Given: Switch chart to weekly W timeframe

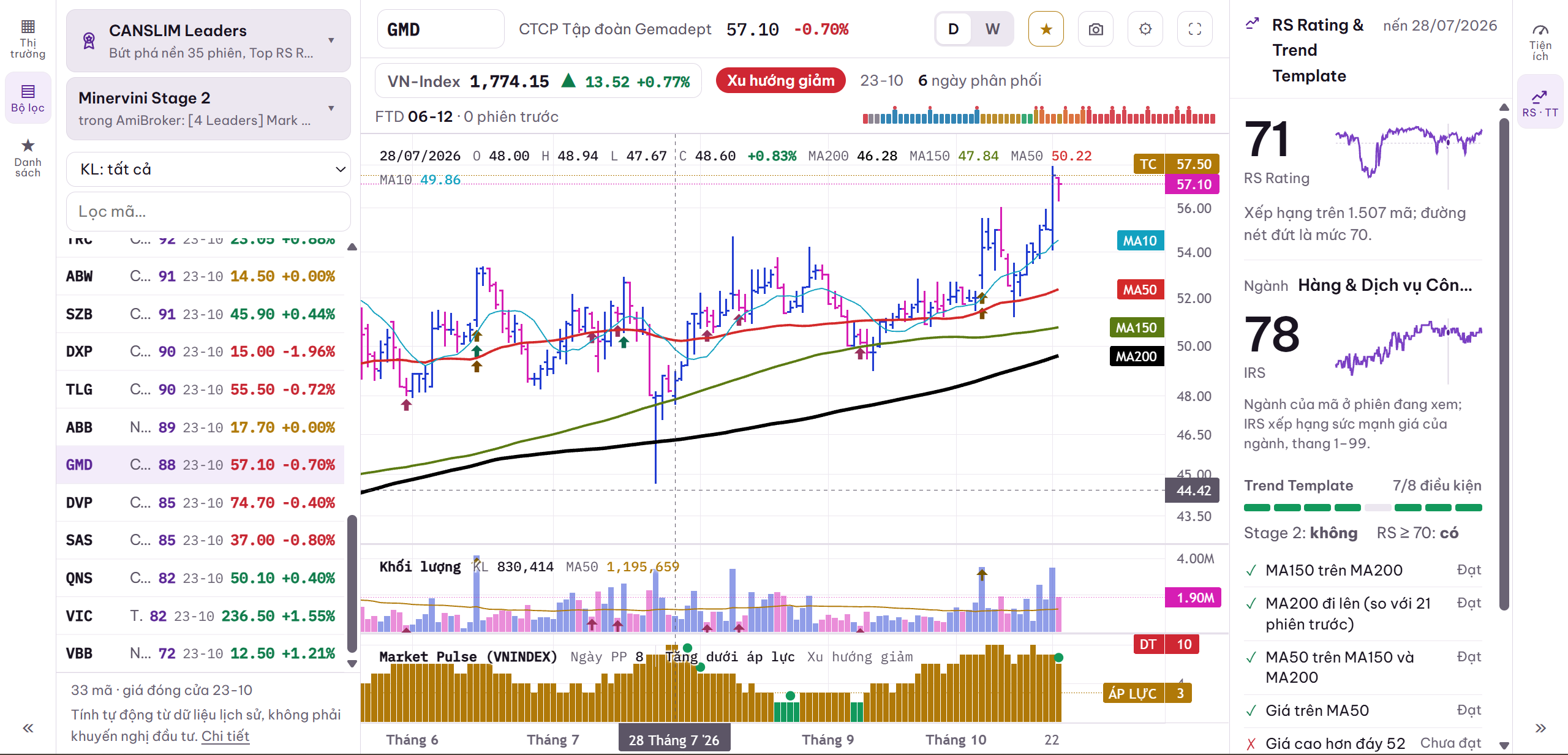Looking at the screenshot, I should point(992,29).
